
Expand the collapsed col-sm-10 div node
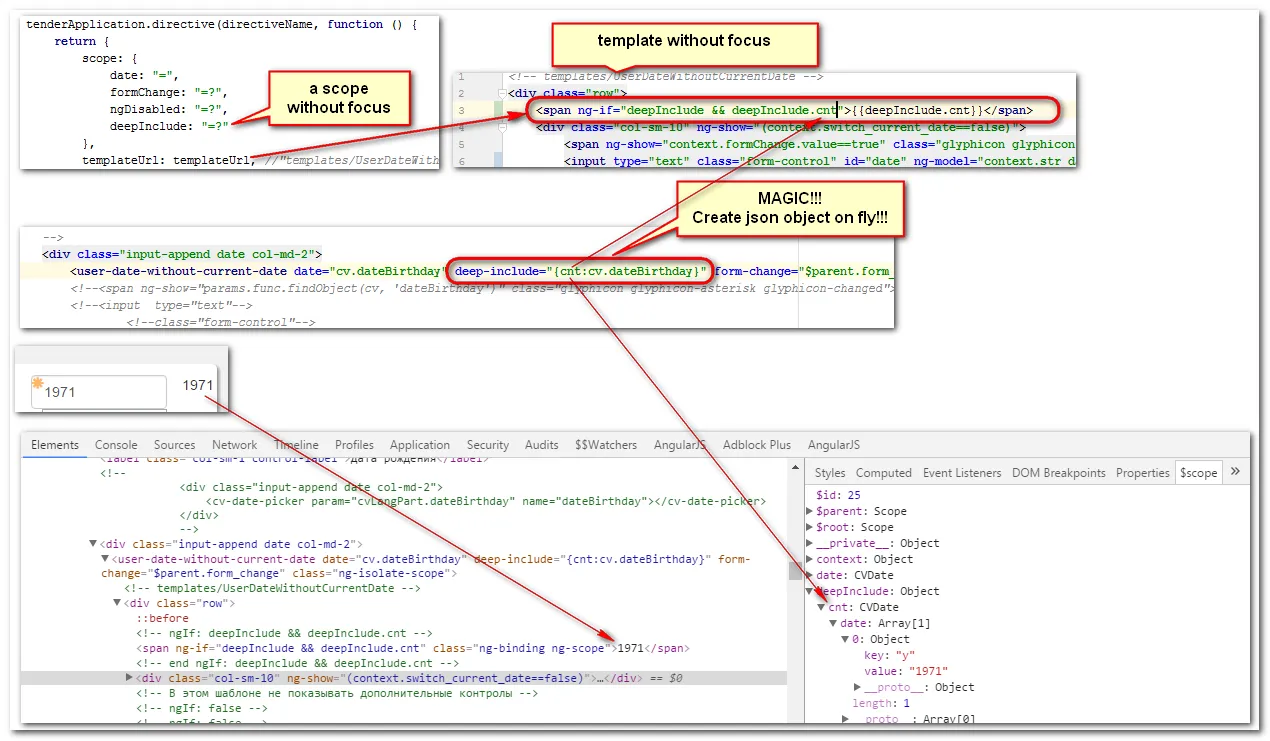tap(128, 678)
